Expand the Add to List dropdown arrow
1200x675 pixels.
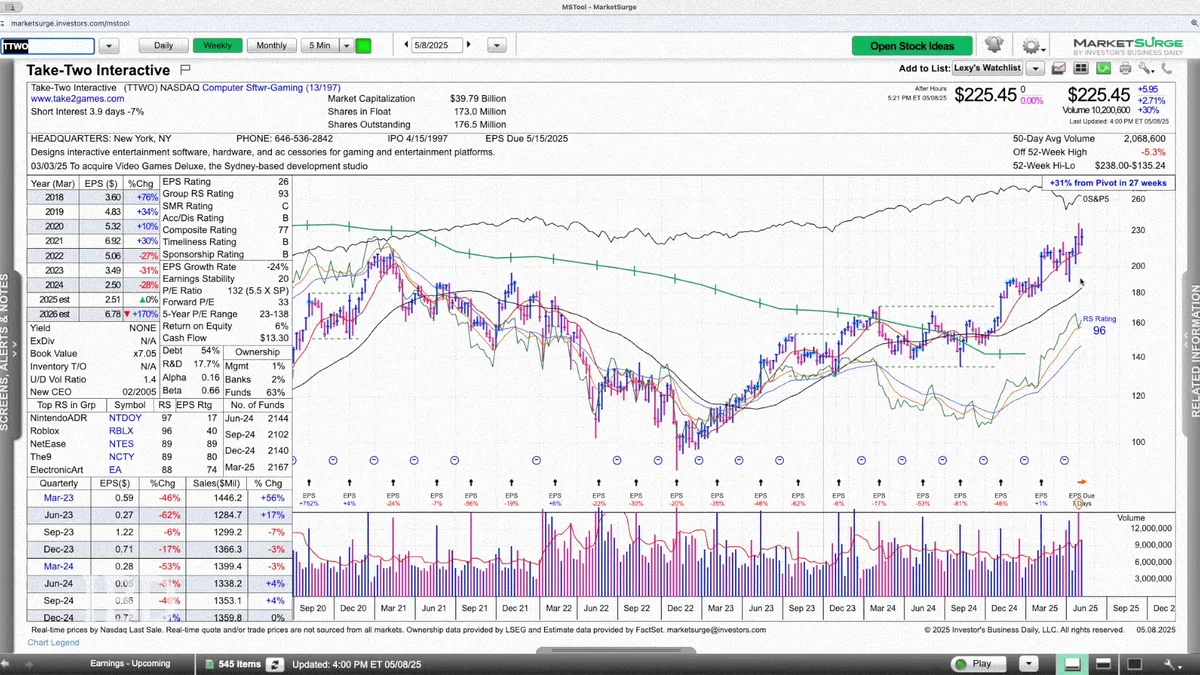1035,68
